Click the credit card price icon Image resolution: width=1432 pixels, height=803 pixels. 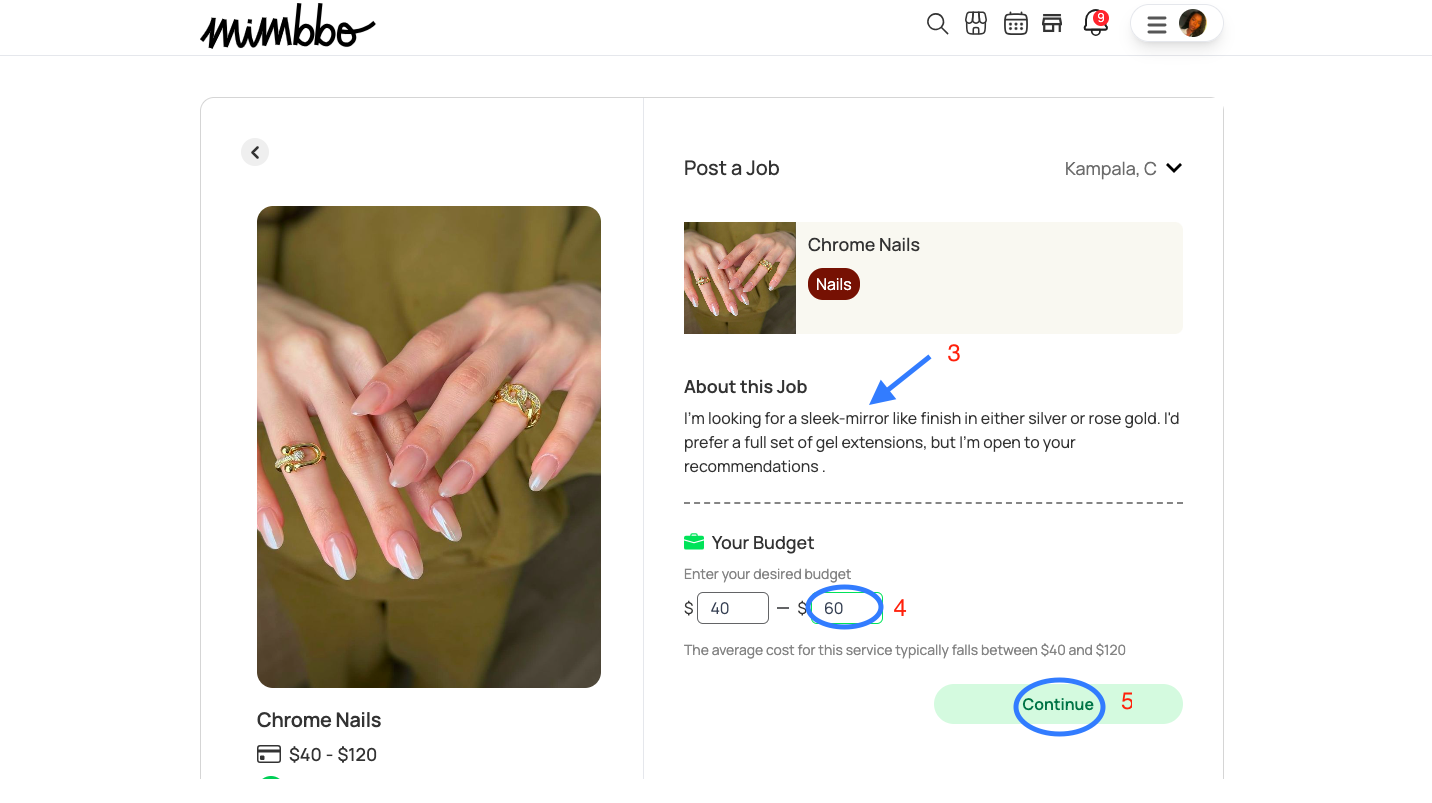pyautogui.click(x=268, y=754)
